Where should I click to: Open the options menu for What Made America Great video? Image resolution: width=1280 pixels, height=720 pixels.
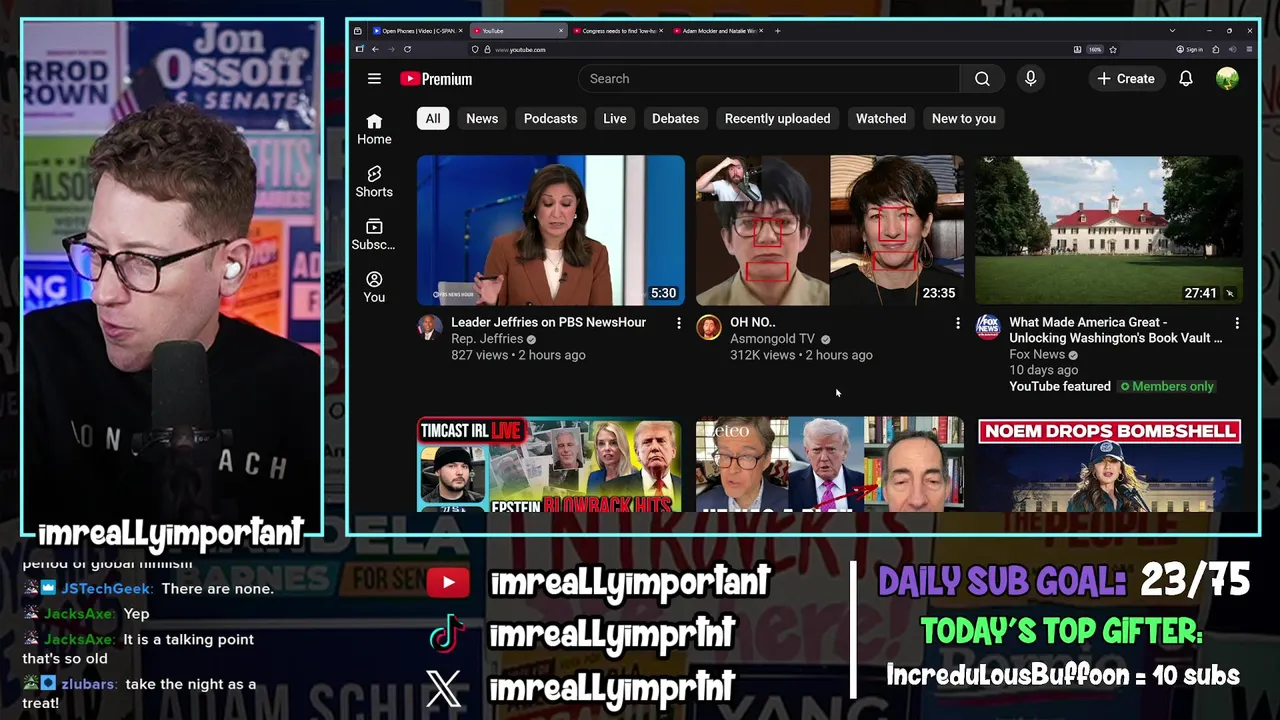pos(1236,323)
